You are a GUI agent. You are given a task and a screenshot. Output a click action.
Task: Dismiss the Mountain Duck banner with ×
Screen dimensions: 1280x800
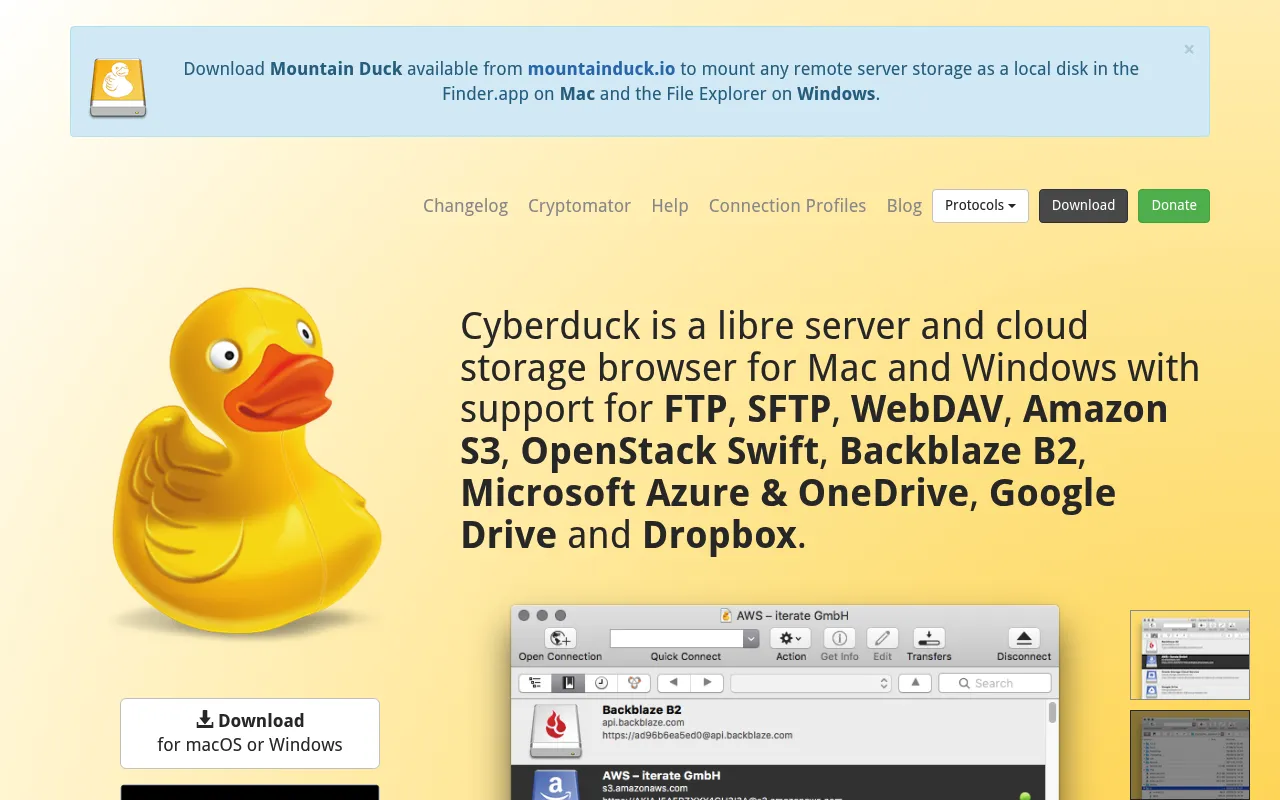coord(1189,49)
